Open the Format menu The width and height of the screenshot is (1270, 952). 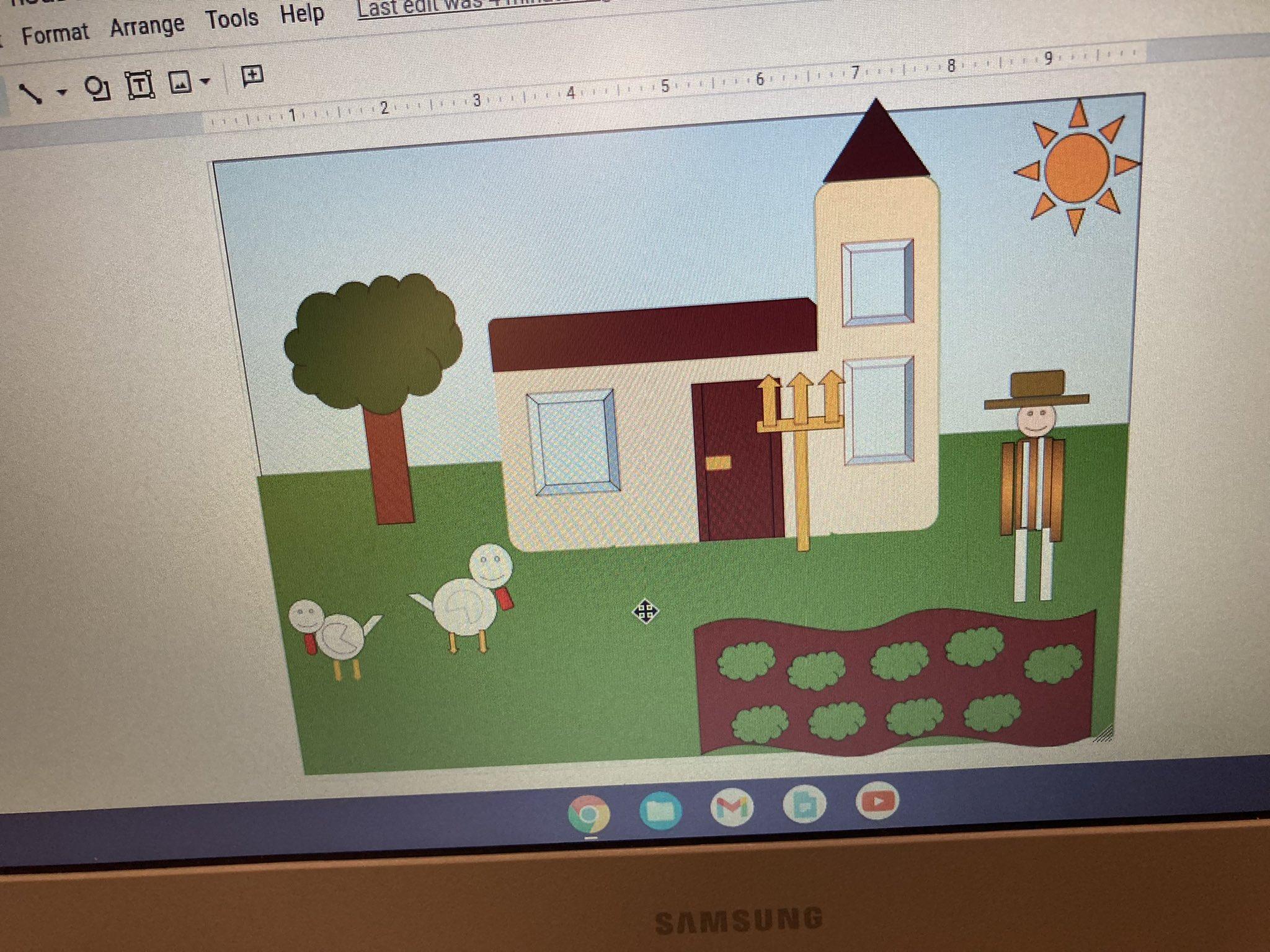coord(55,33)
